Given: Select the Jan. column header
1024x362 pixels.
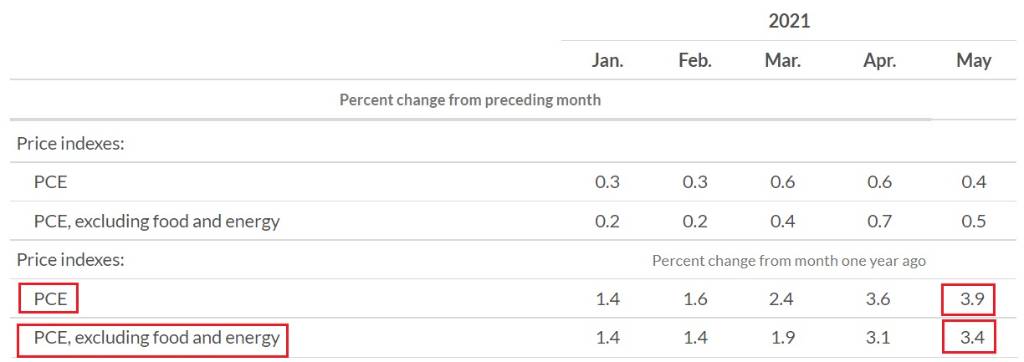Looking at the screenshot, I should click(x=607, y=61).
